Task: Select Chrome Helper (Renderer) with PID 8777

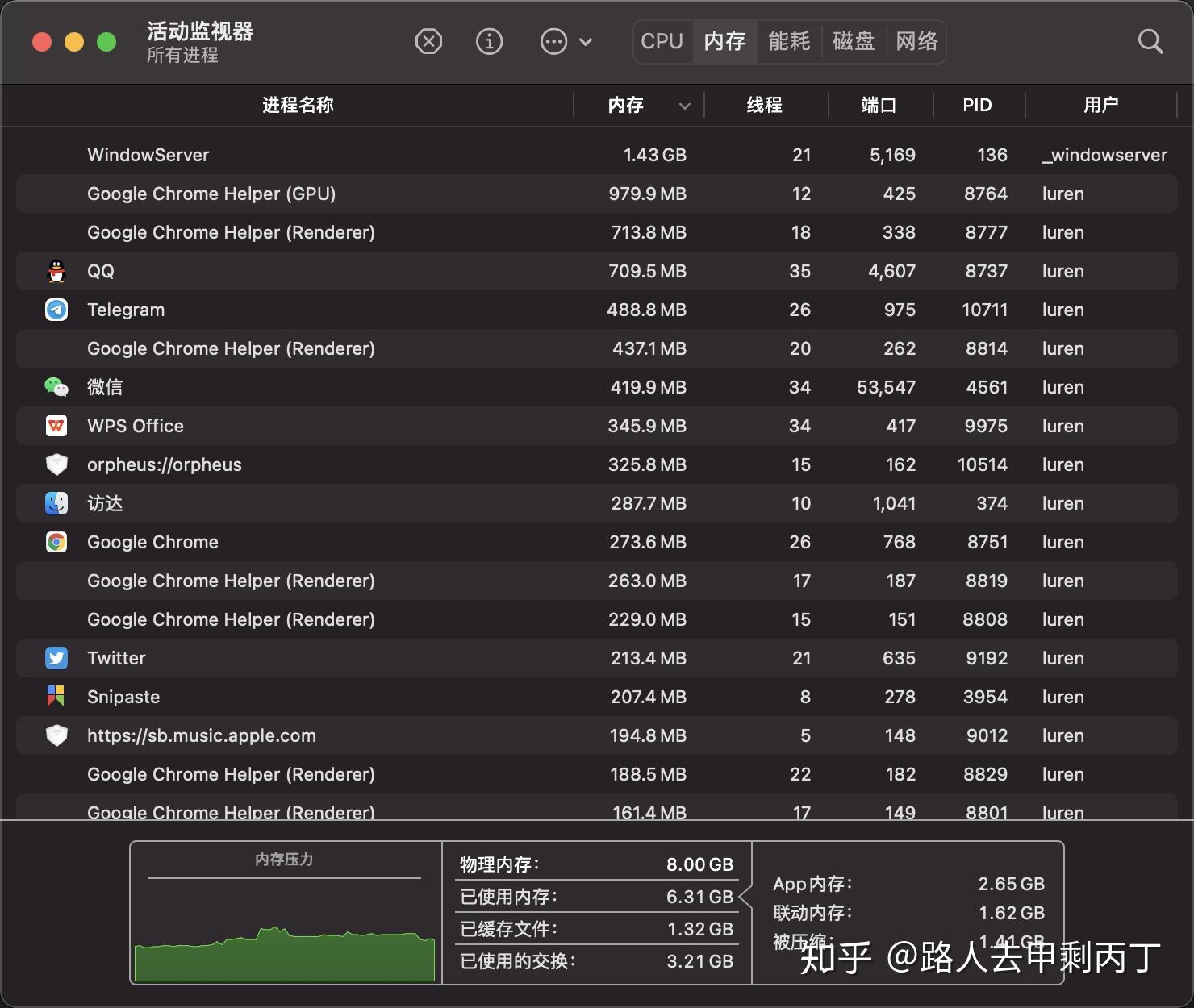Action: coord(597,232)
